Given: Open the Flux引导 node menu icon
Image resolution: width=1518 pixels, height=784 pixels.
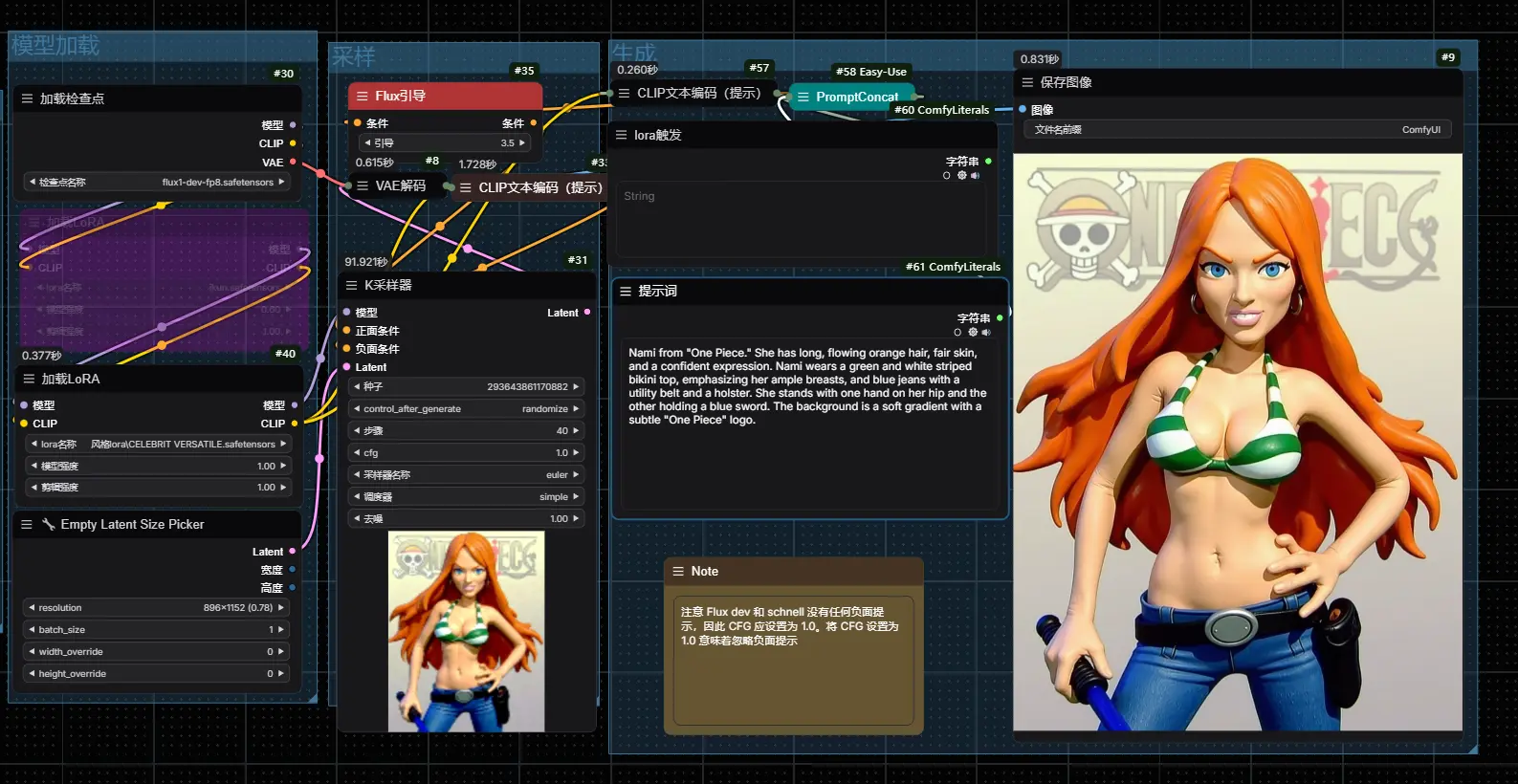Looking at the screenshot, I should click(x=362, y=96).
